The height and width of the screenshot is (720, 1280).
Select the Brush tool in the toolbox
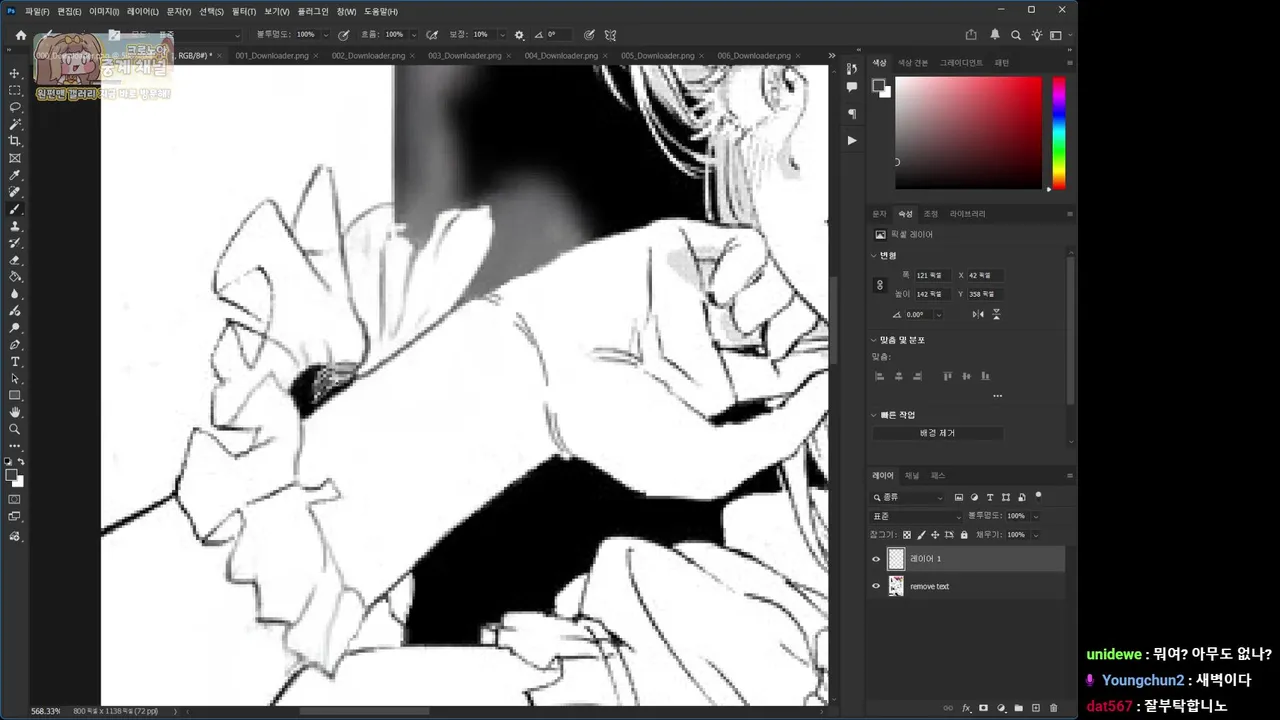(x=15, y=209)
